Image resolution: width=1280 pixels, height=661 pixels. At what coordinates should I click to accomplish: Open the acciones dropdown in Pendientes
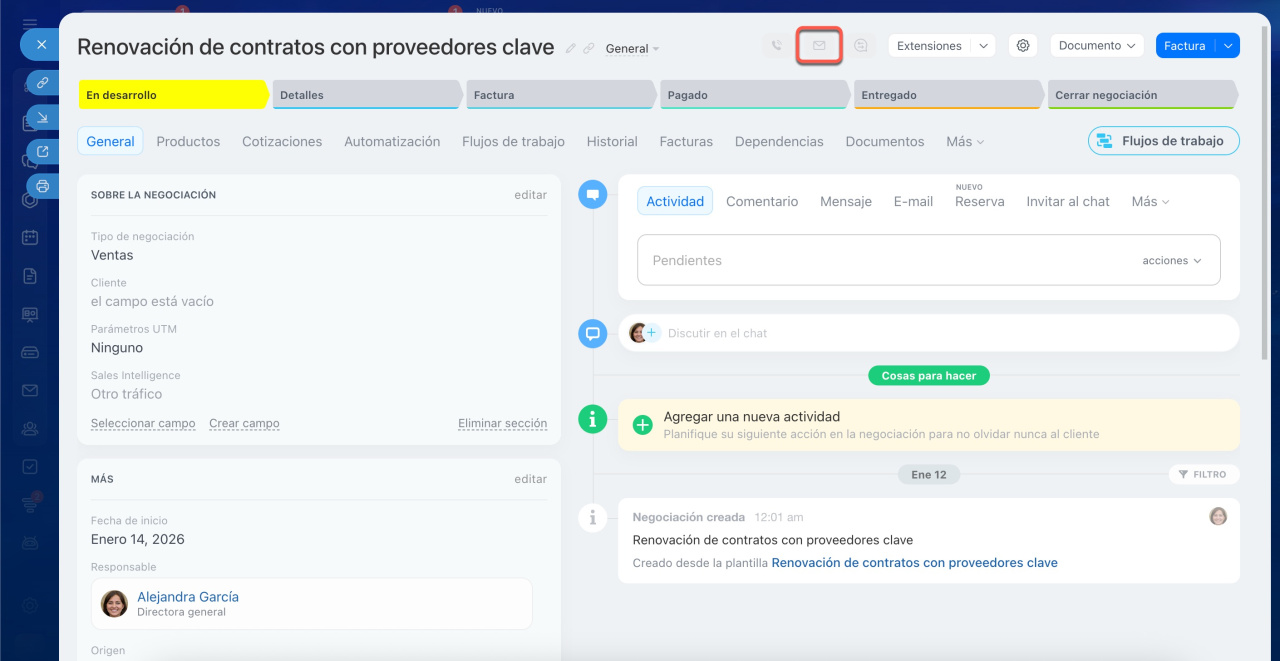pyautogui.click(x=1172, y=260)
